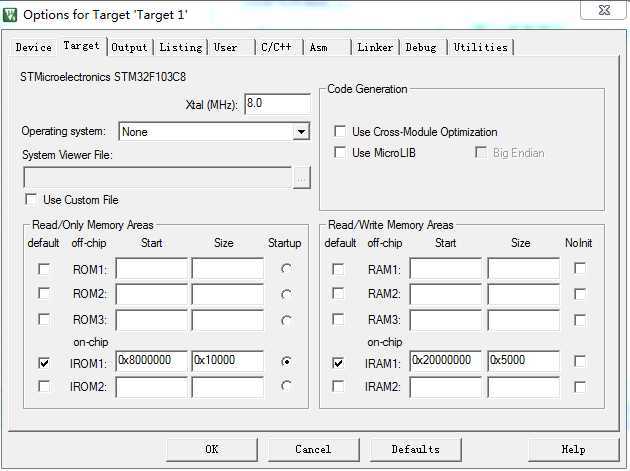This screenshot has height=471, width=630.
Task: Check the RAM2 default checkbox
Action: 338,293
